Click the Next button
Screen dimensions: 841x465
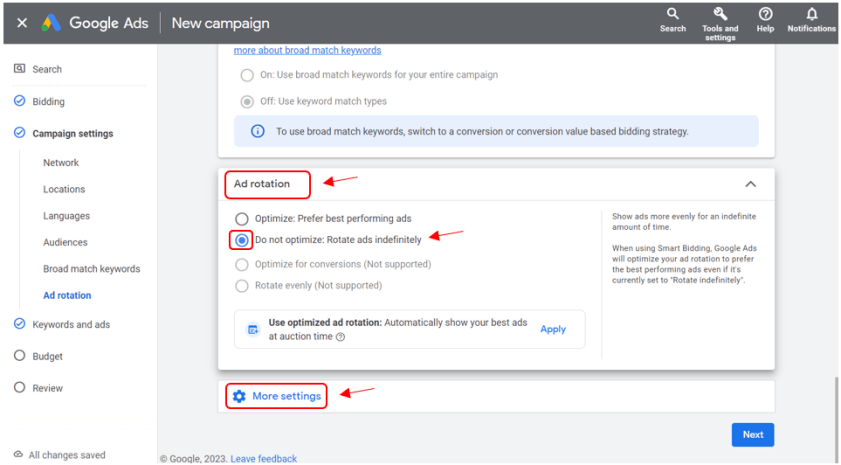click(x=753, y=435)
